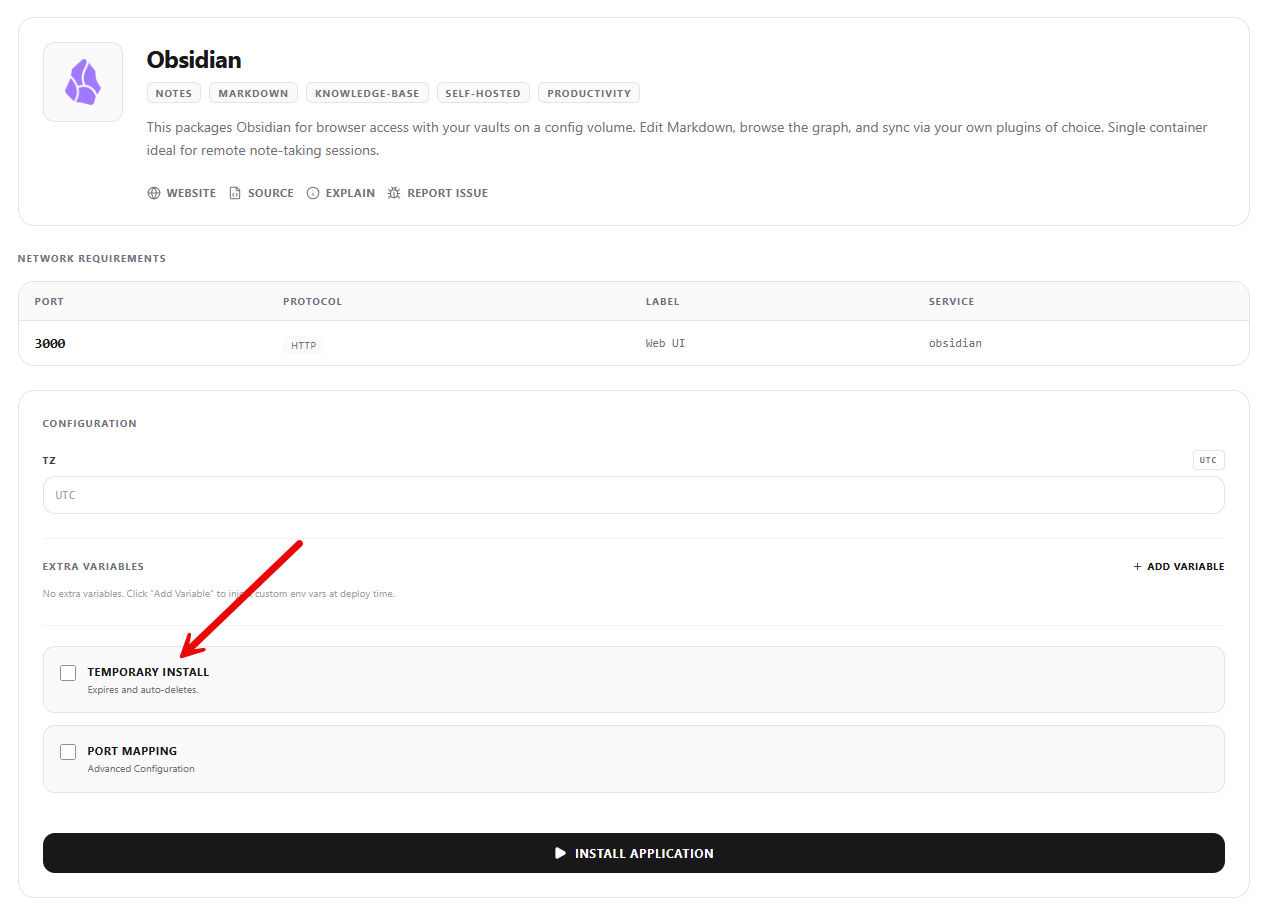Click the Obsidian app logo icon

coord(82,82)
